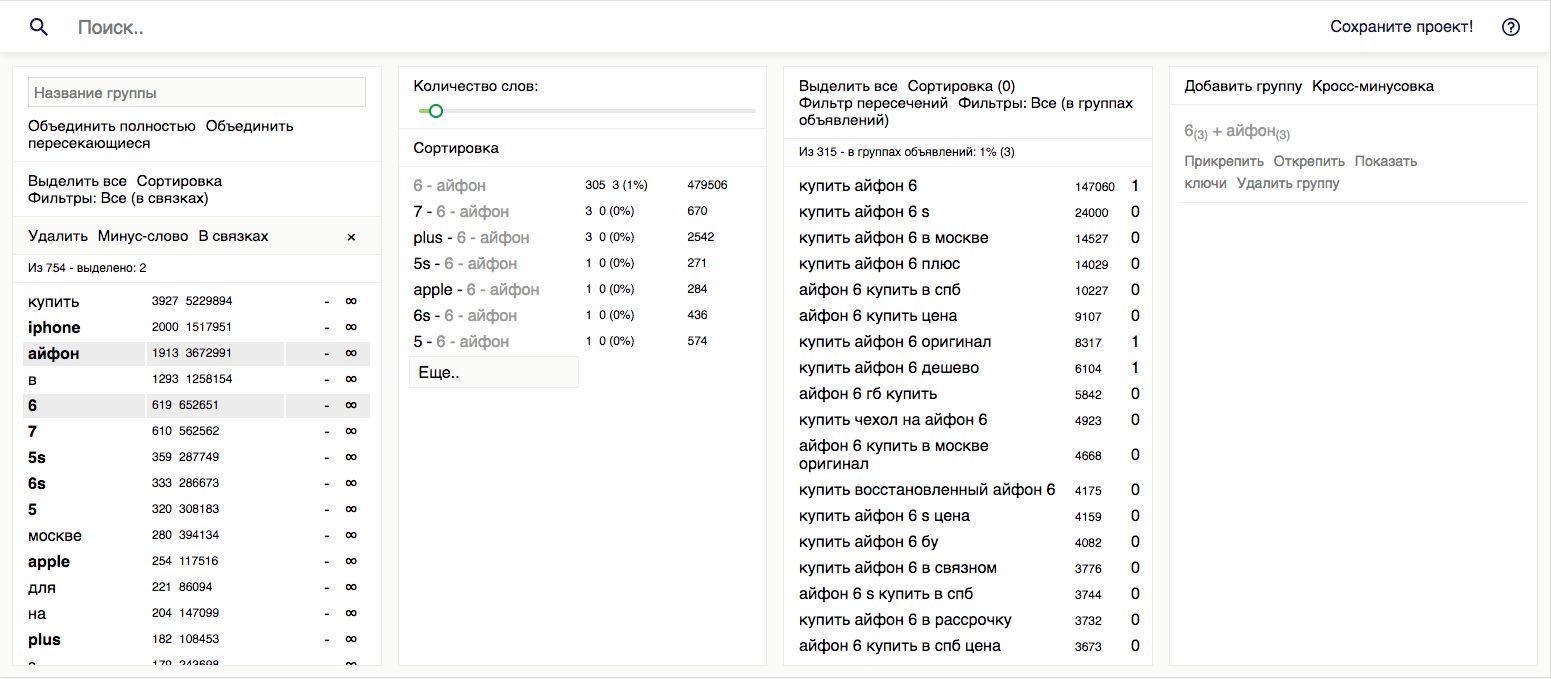
Task: Click Удалить группу
Action: click(1288, 183)
